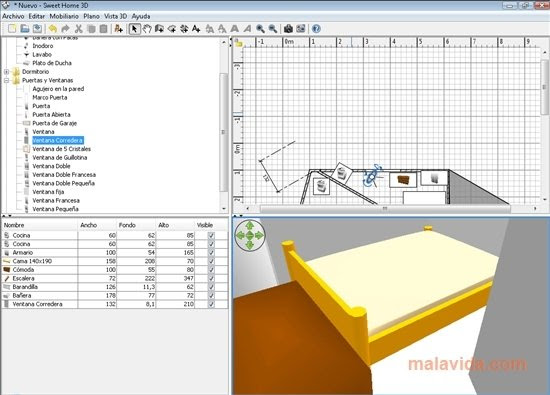
Task: Toggle Visible checkbox for Ventana Corredera
Action: click(x=211, y=304)
